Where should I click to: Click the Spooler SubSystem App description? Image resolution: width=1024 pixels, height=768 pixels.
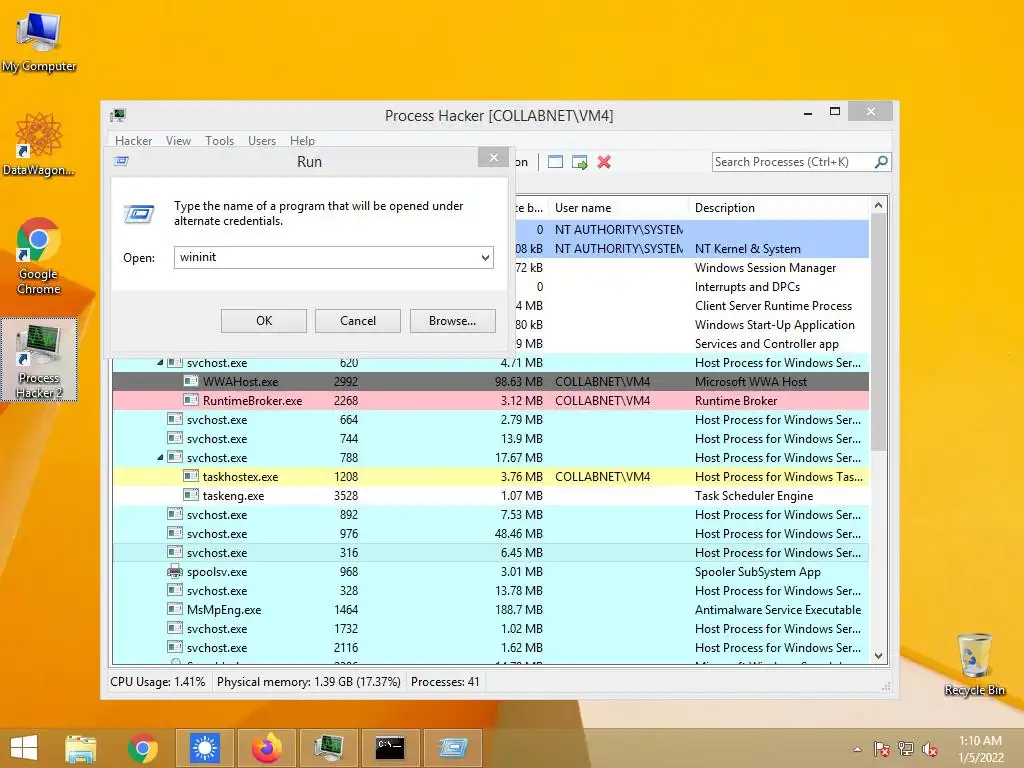(758, 571)
